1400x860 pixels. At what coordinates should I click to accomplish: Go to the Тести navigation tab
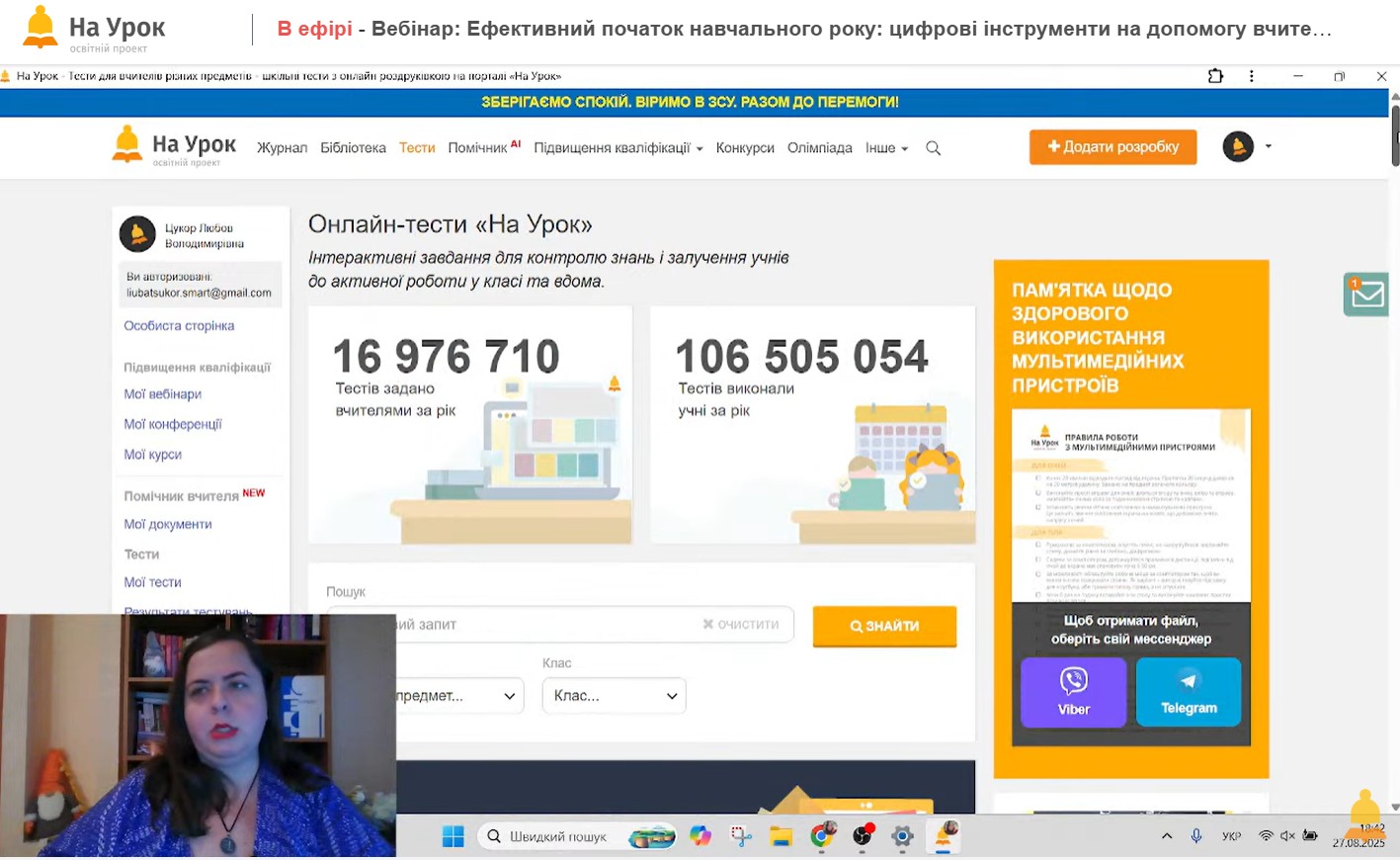[x=417, y=148]
